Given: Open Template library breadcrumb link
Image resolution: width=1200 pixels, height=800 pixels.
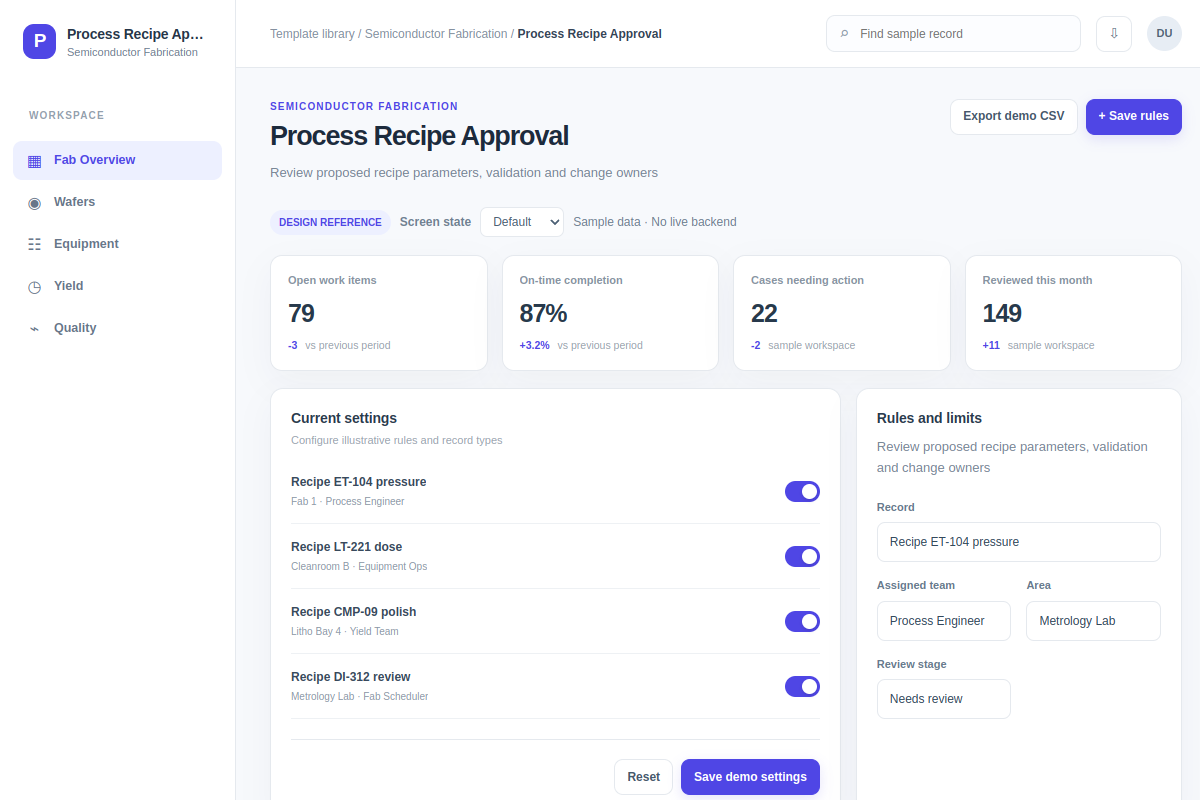Looking at the screenshot, I should tap(312, 34).
